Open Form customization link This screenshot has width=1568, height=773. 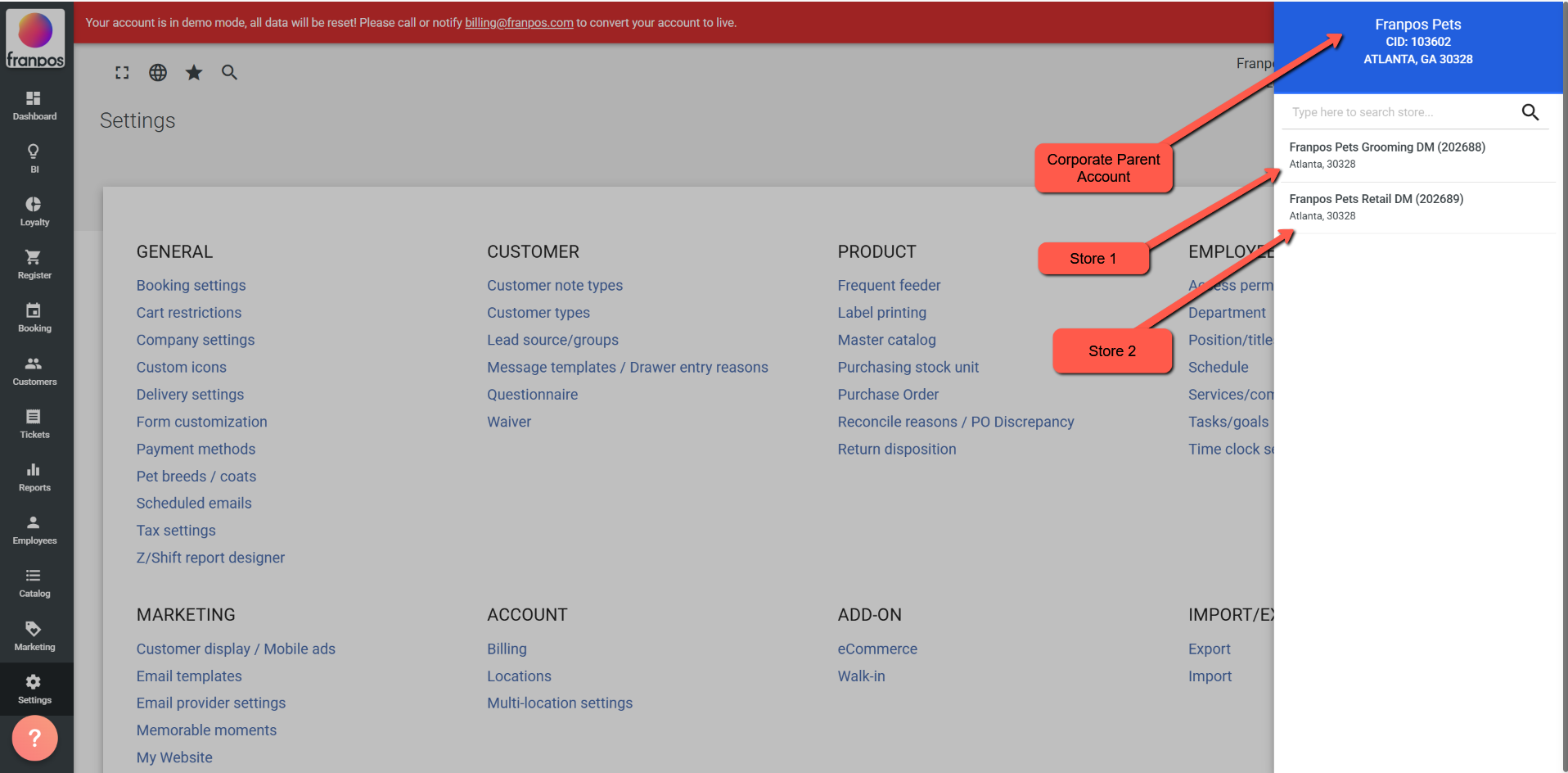coord(202,422)
